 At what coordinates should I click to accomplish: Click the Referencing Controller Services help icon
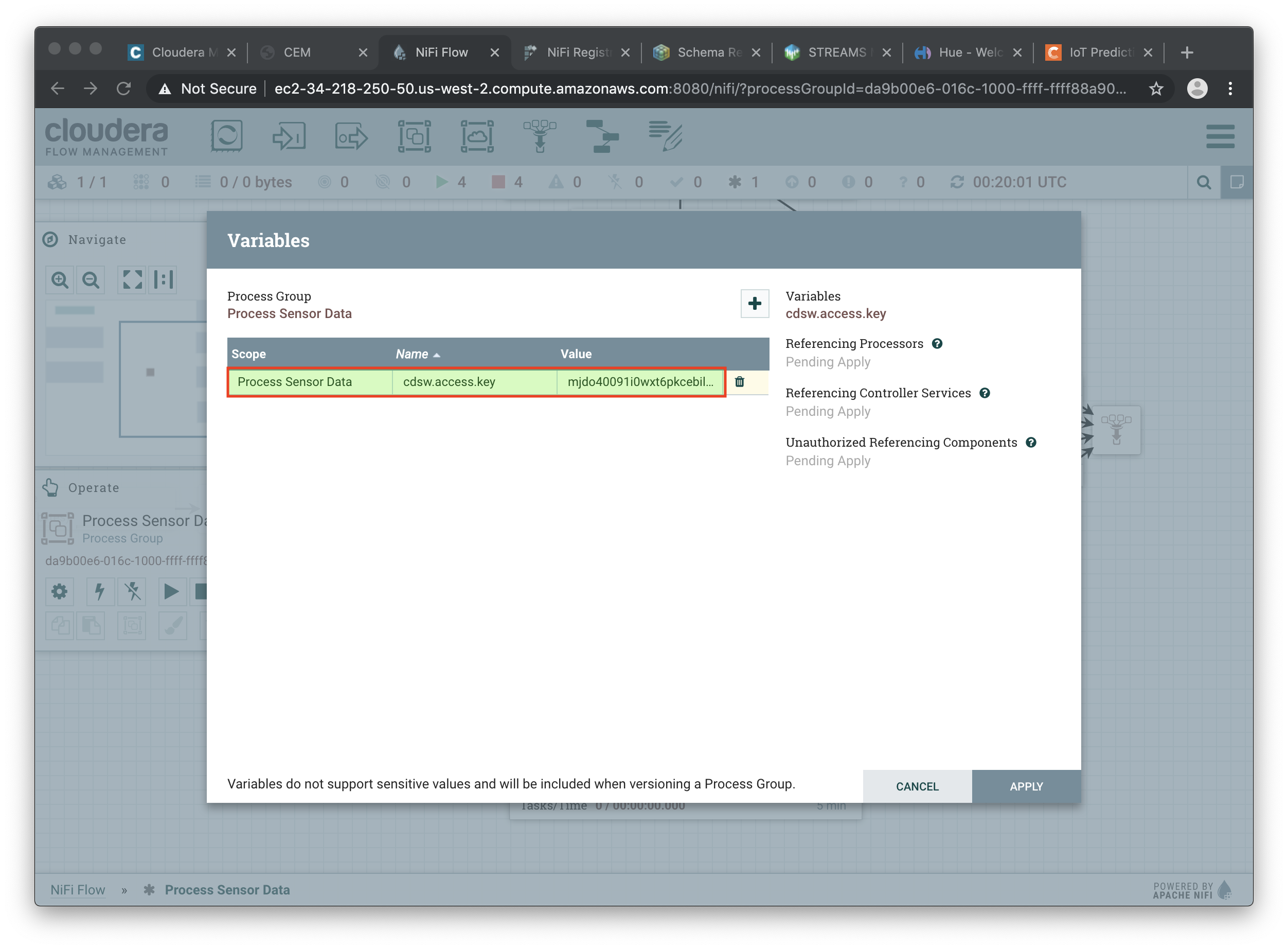point(984,393)
